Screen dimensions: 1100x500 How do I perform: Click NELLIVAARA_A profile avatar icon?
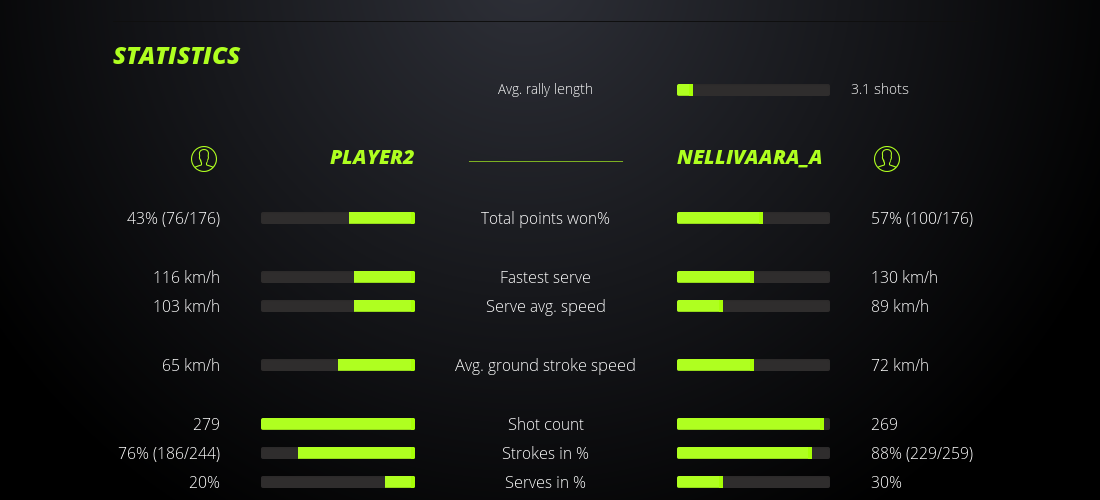(886, 158)
